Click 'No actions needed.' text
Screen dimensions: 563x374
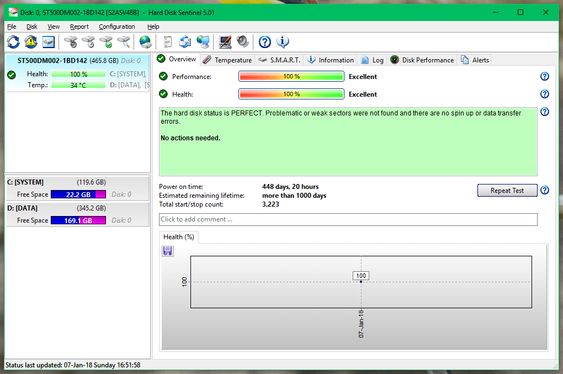tap(190, 138)
